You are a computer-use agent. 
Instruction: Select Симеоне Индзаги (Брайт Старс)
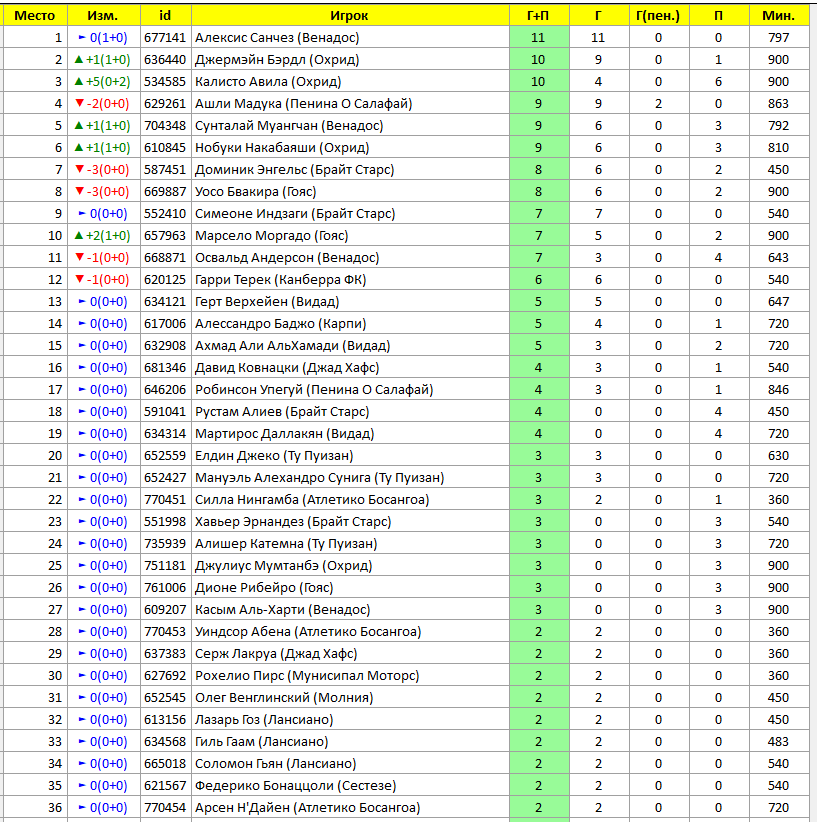[x=350, y=214]
